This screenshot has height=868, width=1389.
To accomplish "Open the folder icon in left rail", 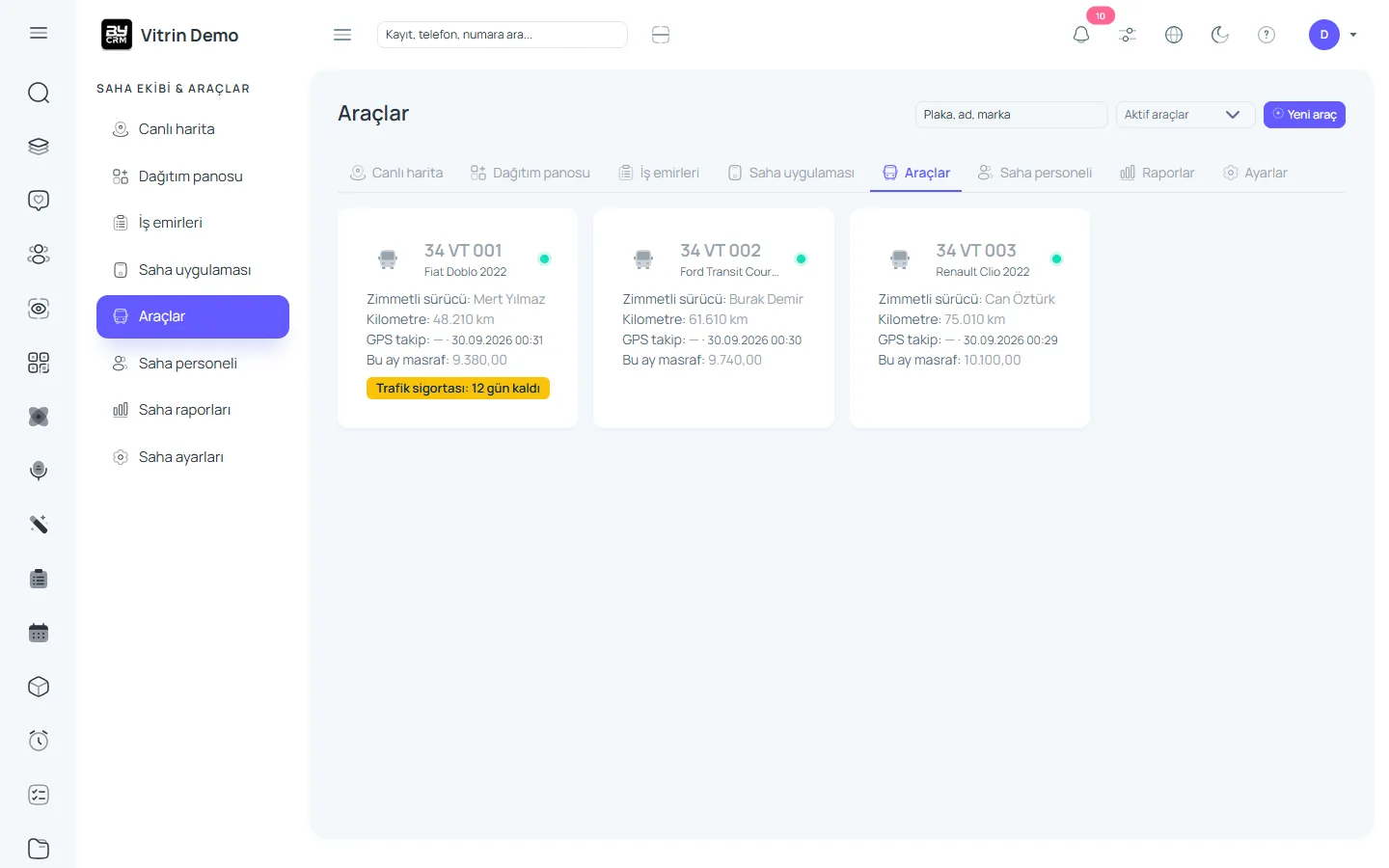I will [39, 849].
